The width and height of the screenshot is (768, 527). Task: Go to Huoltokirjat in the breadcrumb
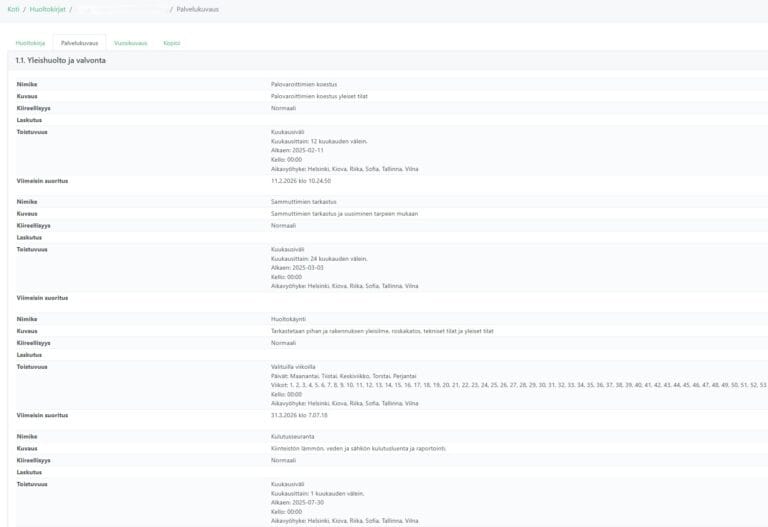coord(48,9)
